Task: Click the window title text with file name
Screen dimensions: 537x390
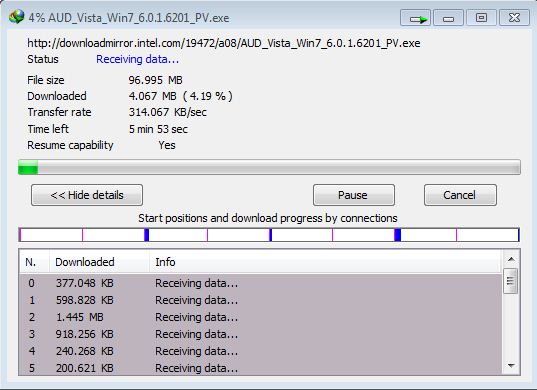Action: click(129, 18)
